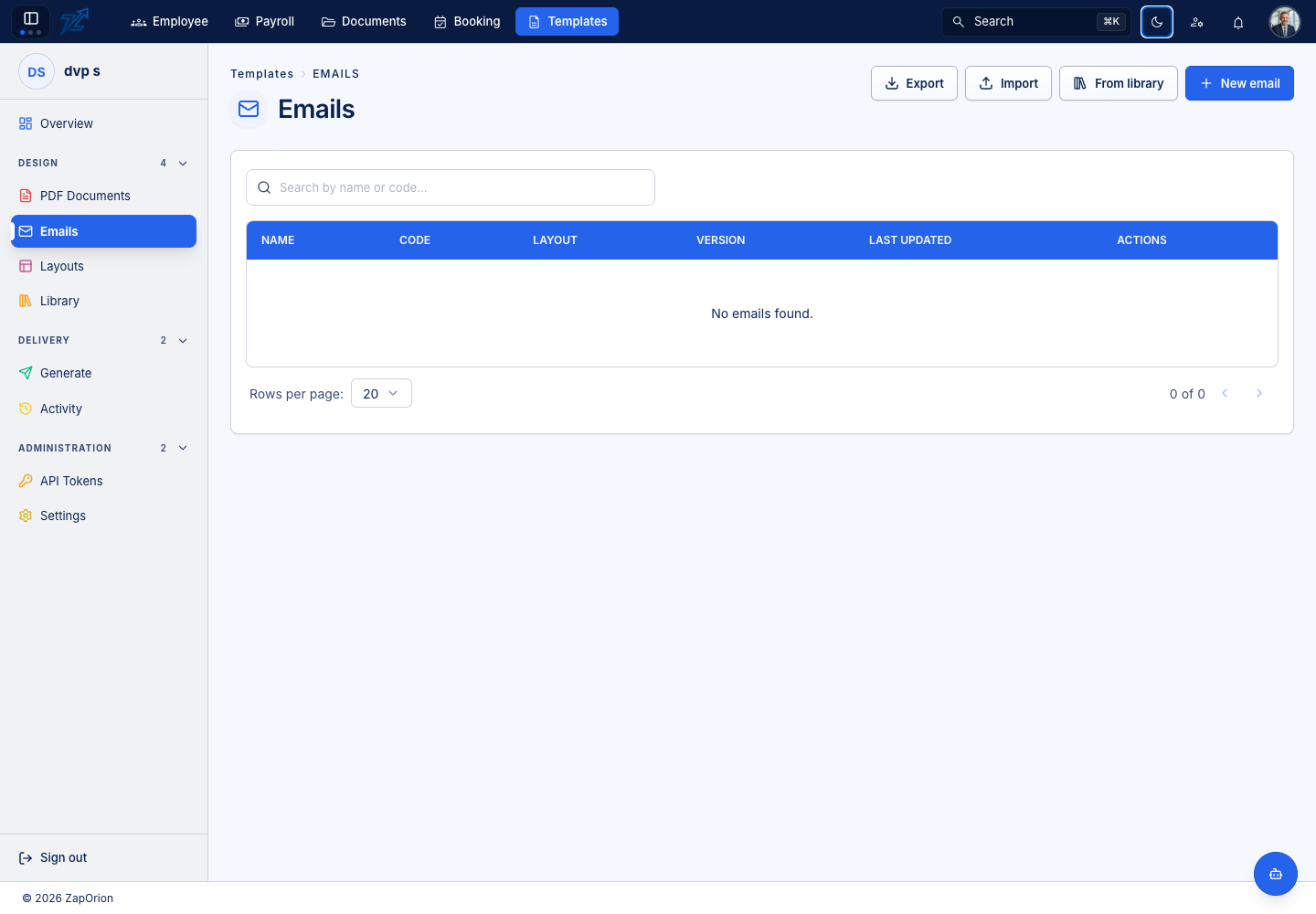The width and height of the screenshot is (1316, 914).
Task: Collapse the Design section chevron
Action: [183, 163]
